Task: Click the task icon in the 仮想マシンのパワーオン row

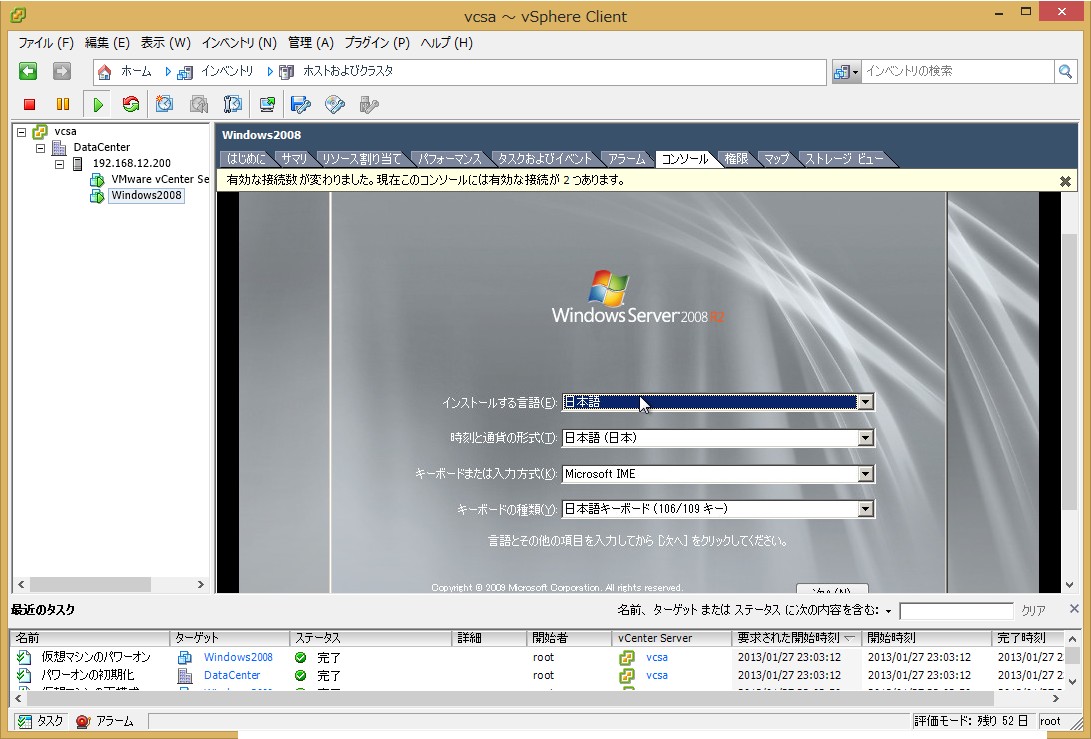Action: [x=24, y=657]
